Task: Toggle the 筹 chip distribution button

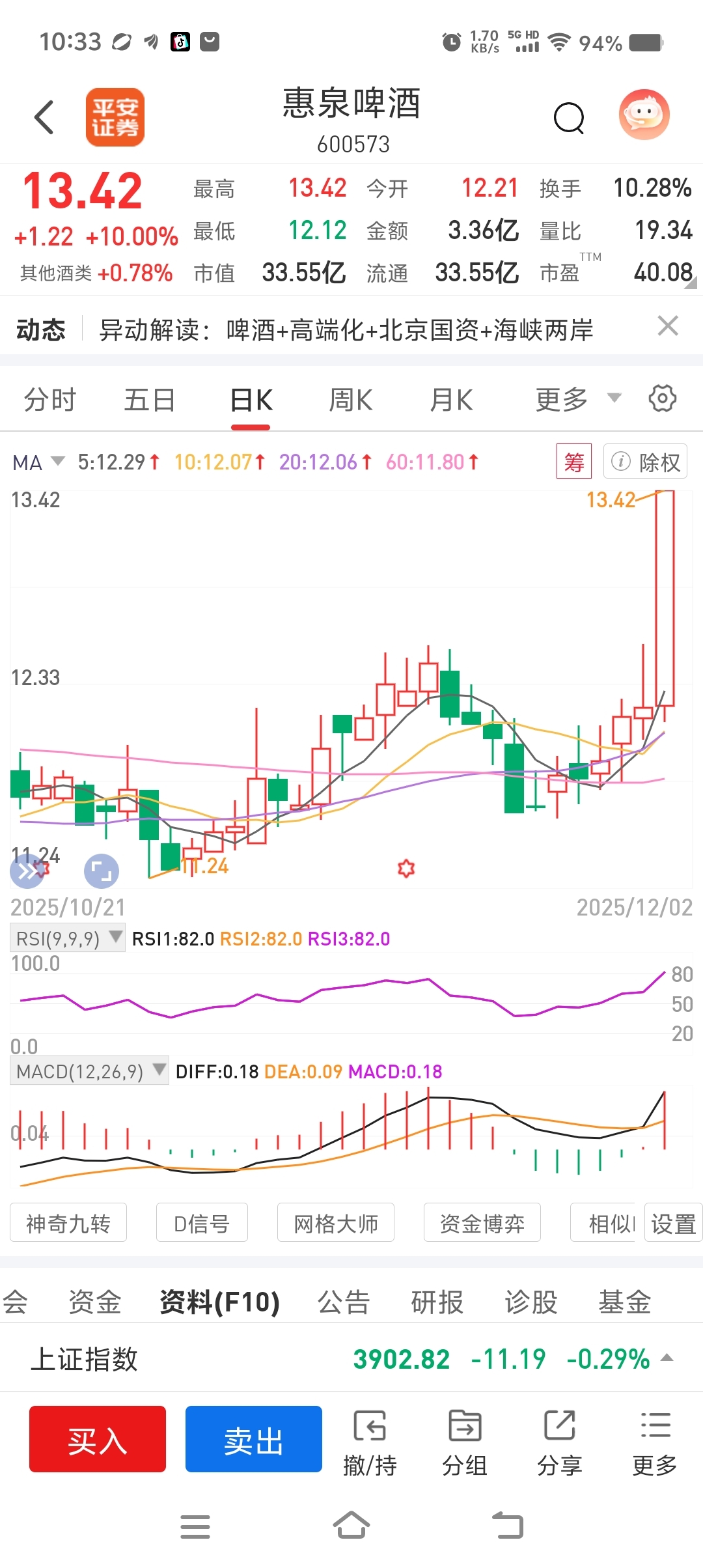Action: click(574, 462)
